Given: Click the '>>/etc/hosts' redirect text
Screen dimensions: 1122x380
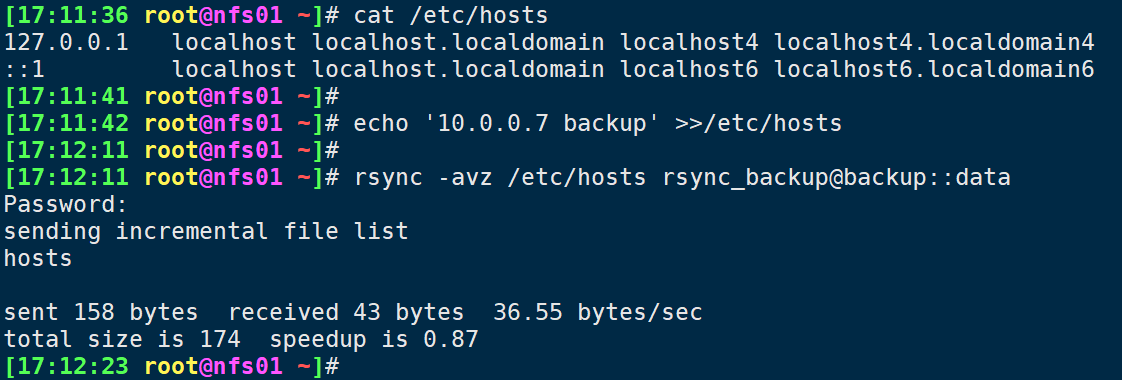Looking at the screenshot, I should [758, 124].
